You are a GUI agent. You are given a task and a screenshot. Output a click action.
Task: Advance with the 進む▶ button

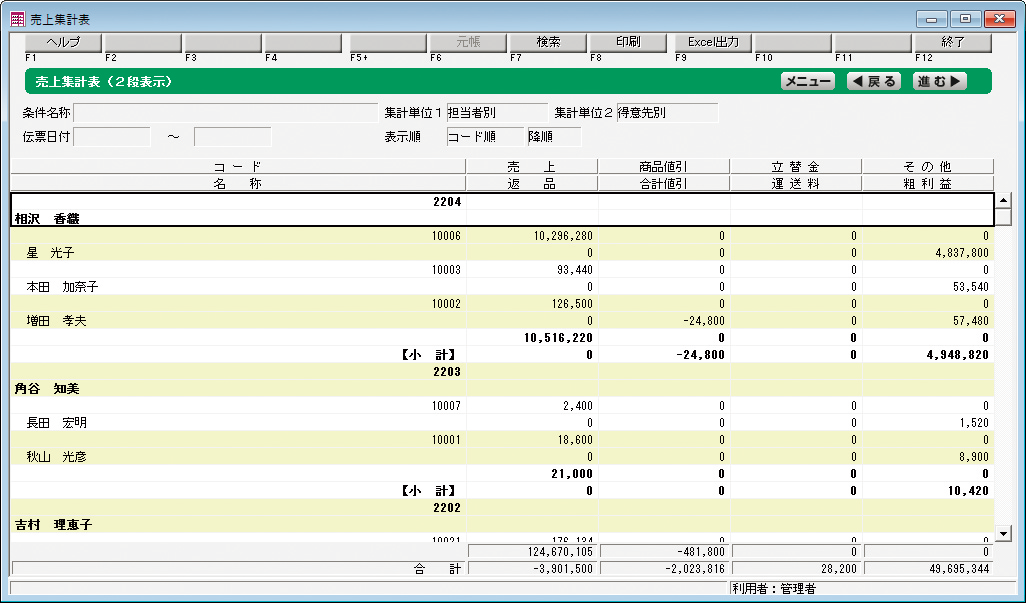click(x=940, y=82)
